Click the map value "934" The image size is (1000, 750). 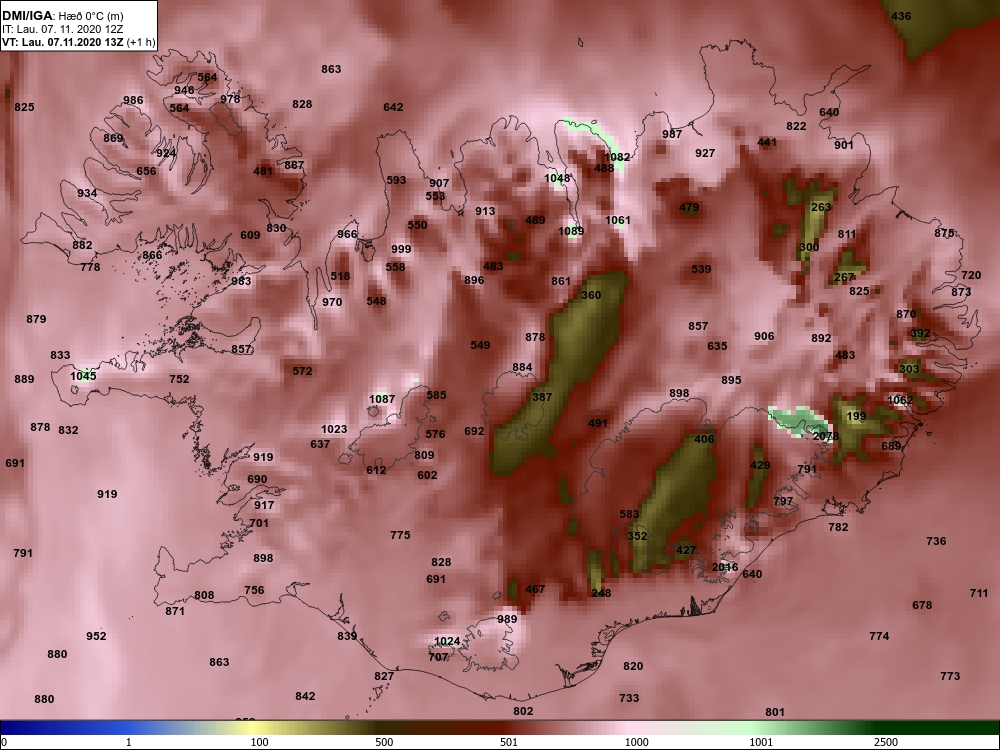(x=87, y=193)
